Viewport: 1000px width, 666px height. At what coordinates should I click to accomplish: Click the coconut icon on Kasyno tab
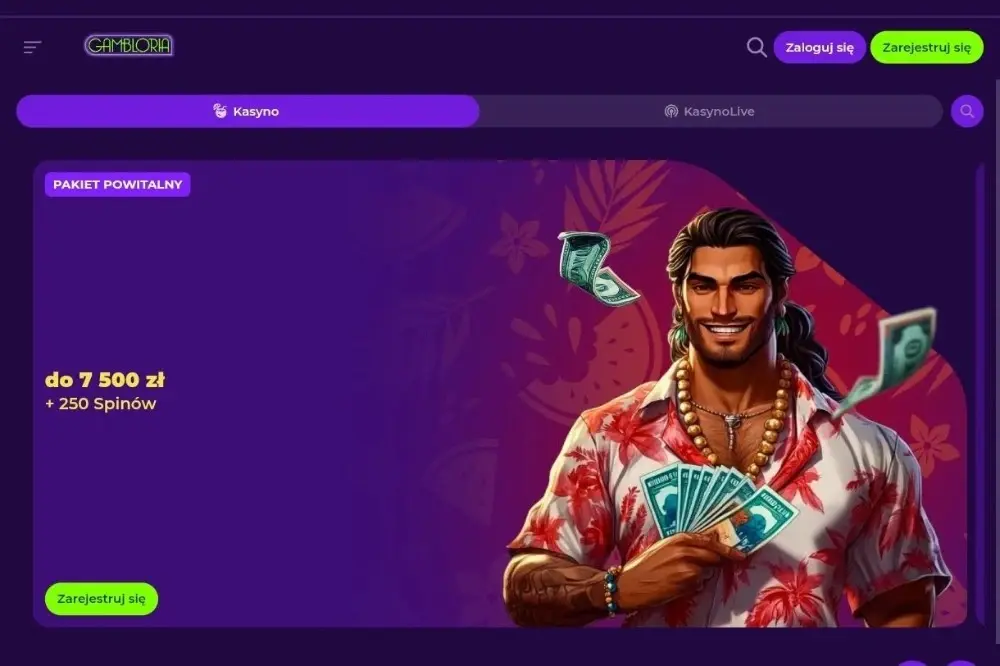219,111
